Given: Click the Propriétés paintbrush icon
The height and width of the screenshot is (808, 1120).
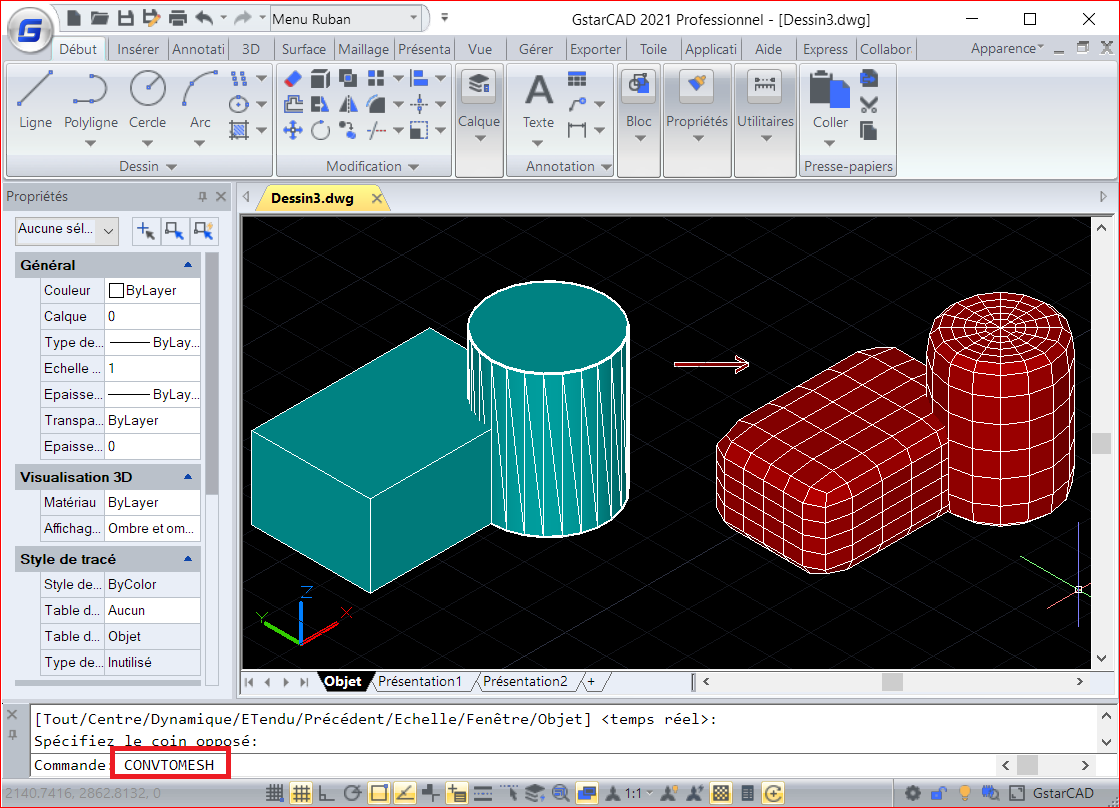Looking at the screenshot, I should (696, 85).
